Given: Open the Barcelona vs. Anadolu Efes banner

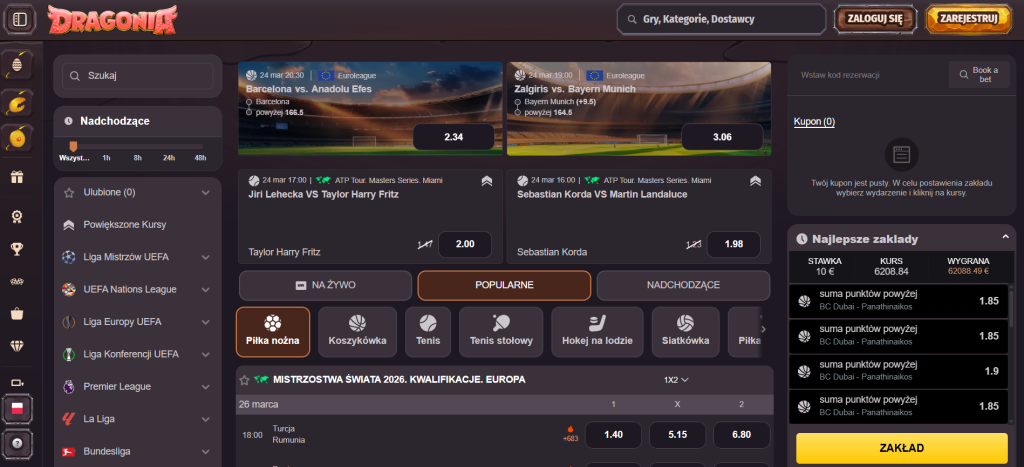Looking at the screenshot, I should pos(370,108).
